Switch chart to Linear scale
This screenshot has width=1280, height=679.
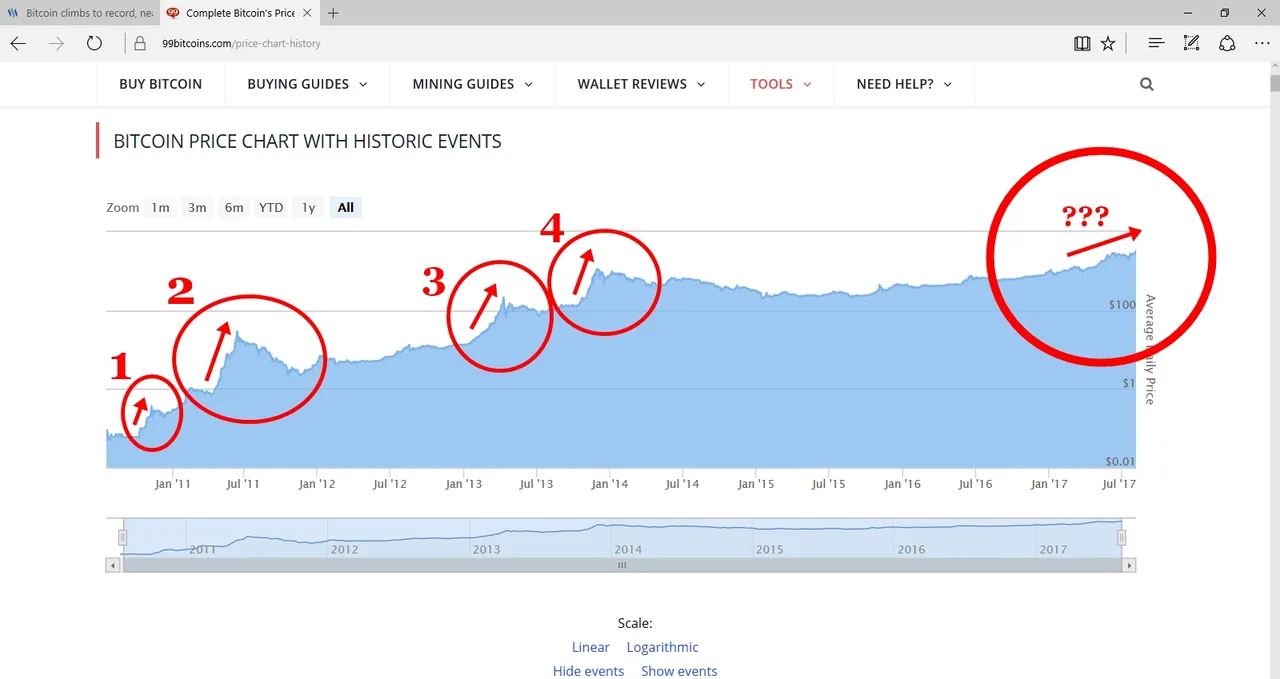tap(591, 647)
